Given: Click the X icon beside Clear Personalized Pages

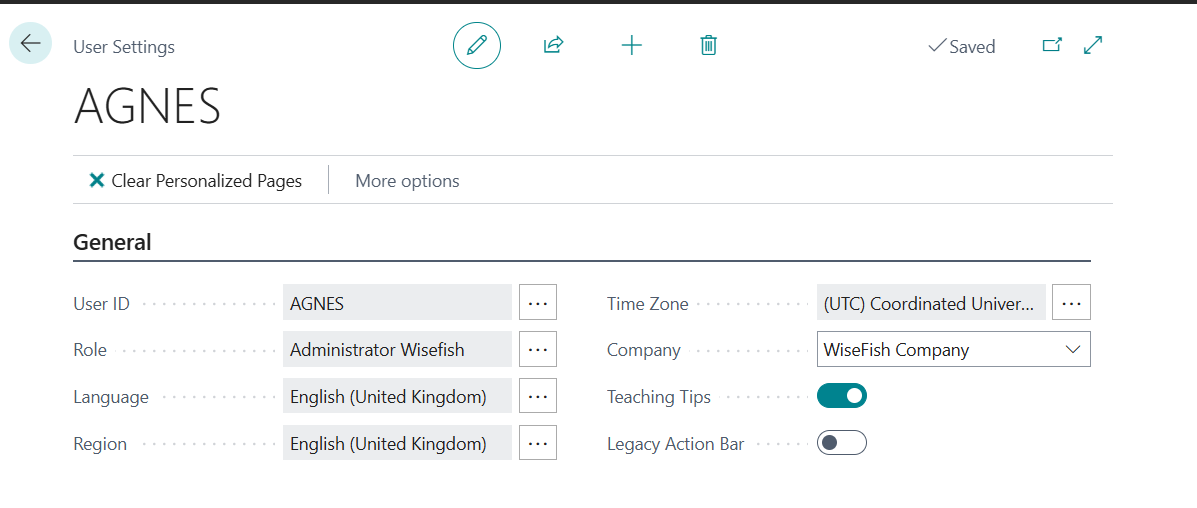Looking at the screenshot, I should tap(97, 181).
